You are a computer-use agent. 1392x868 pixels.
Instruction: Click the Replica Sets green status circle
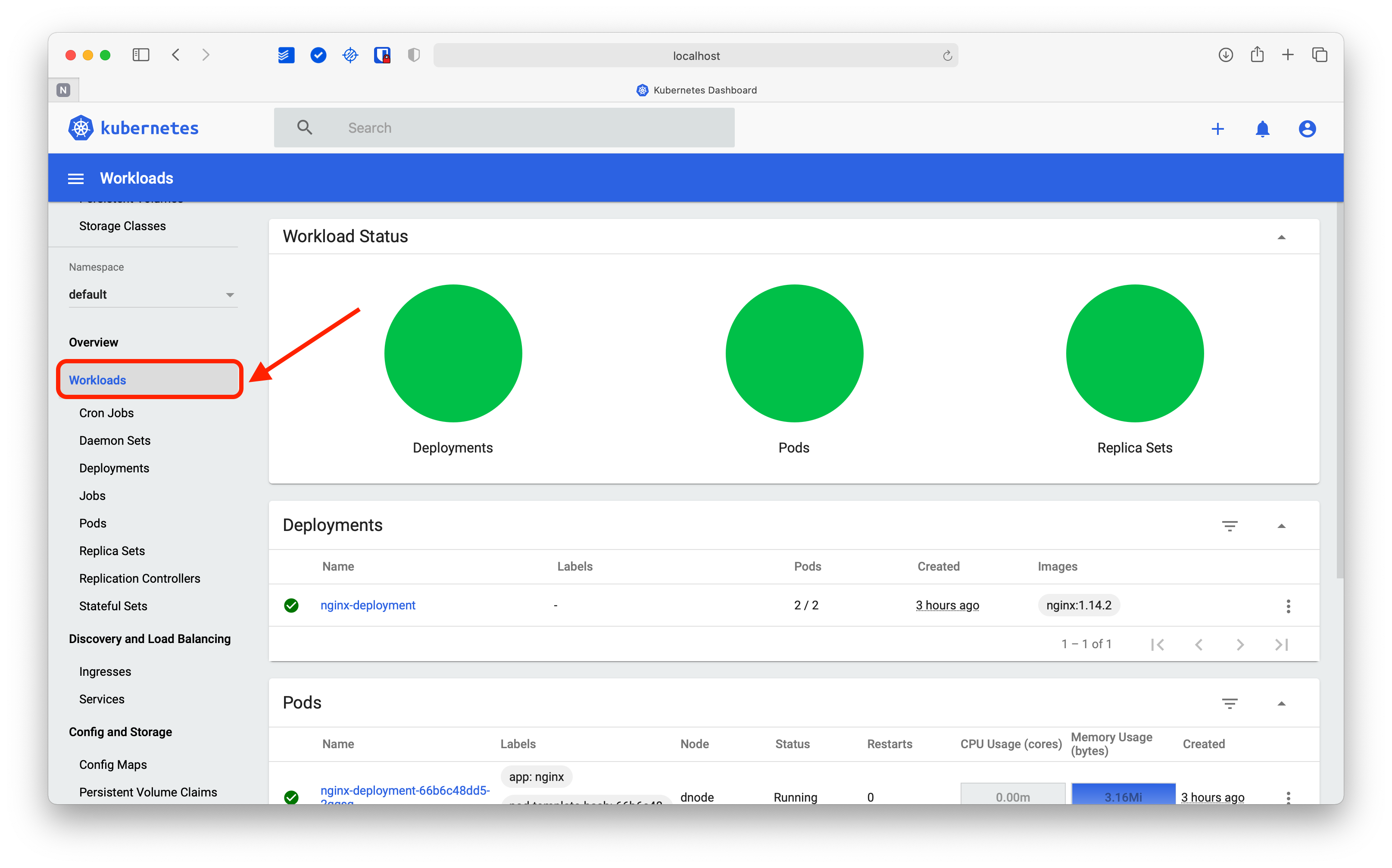pos(1135,353)
